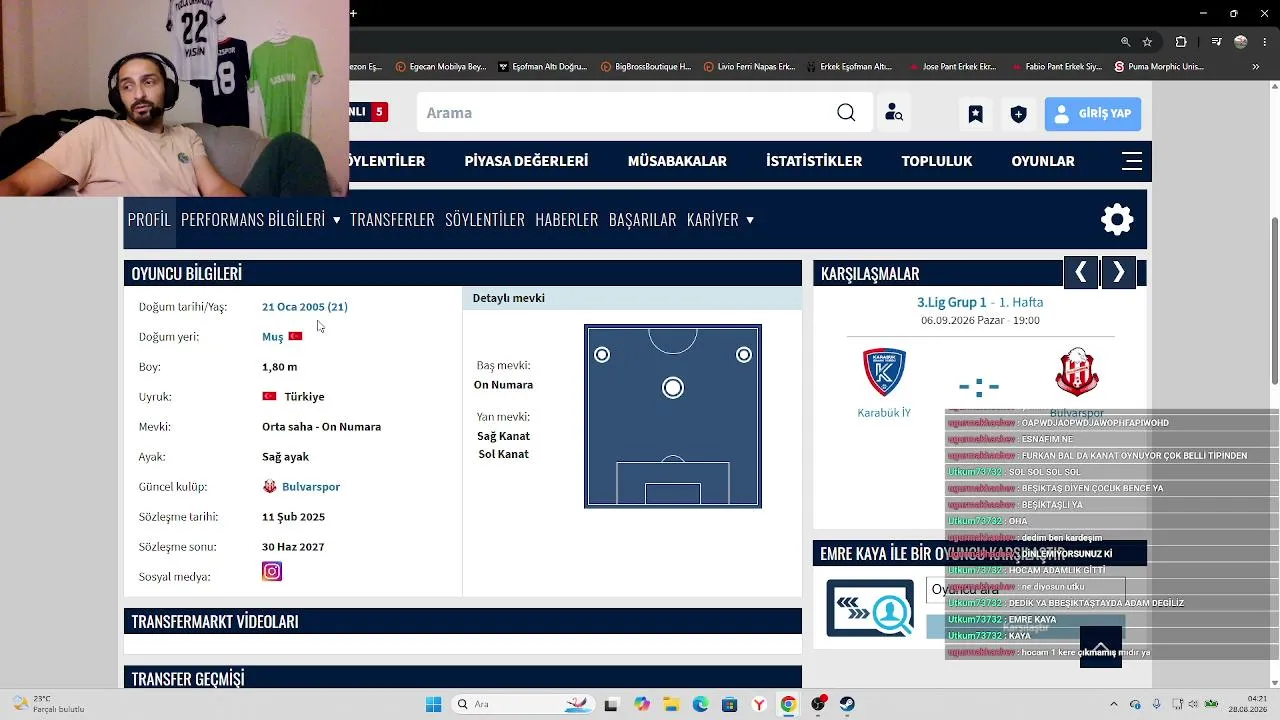Open the Livio Ferri Napas bookmark
This screenshot has height=720, width=1280.
pos(750,67)
